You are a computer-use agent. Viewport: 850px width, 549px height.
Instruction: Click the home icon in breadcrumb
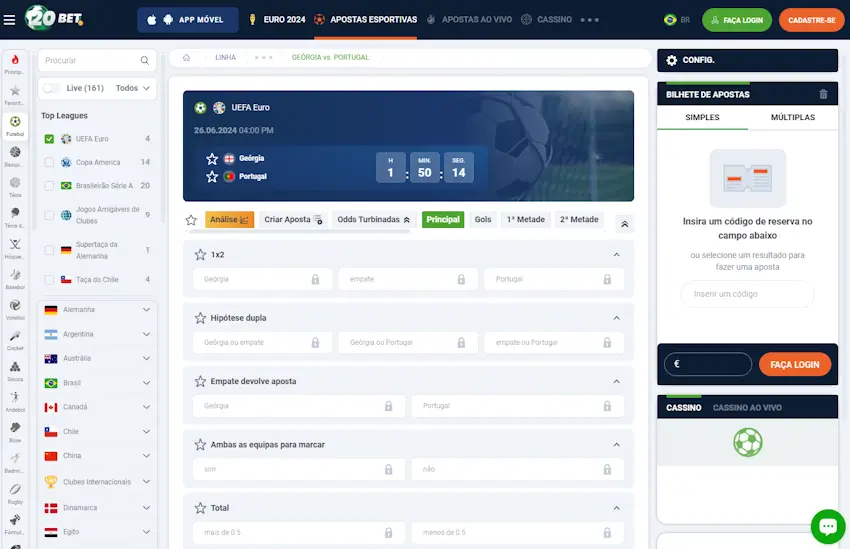(x=186, y=57)
